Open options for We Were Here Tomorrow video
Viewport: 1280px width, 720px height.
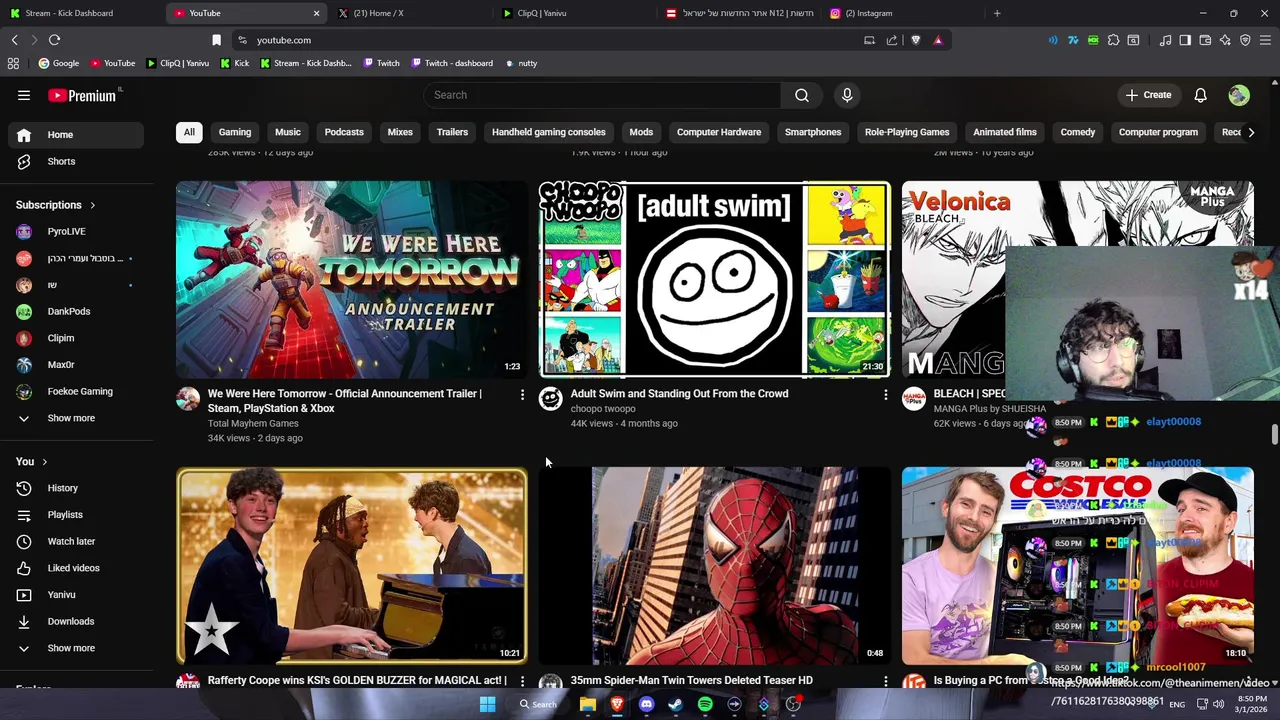point(522,395)
